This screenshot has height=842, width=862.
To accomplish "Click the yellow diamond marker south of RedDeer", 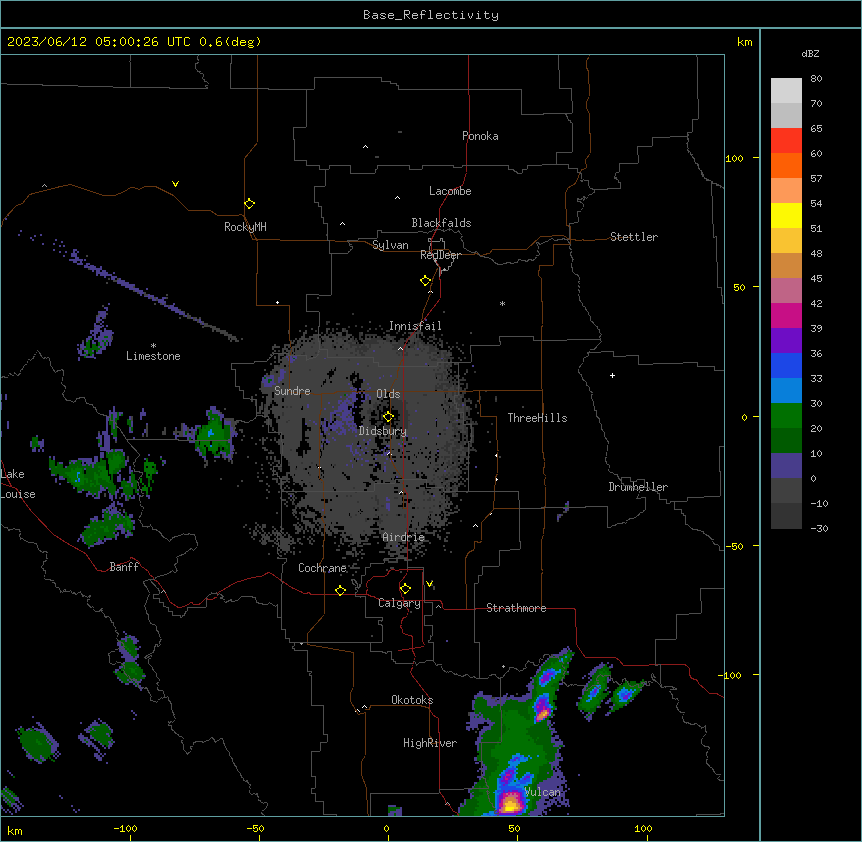I will coord(426,281).
